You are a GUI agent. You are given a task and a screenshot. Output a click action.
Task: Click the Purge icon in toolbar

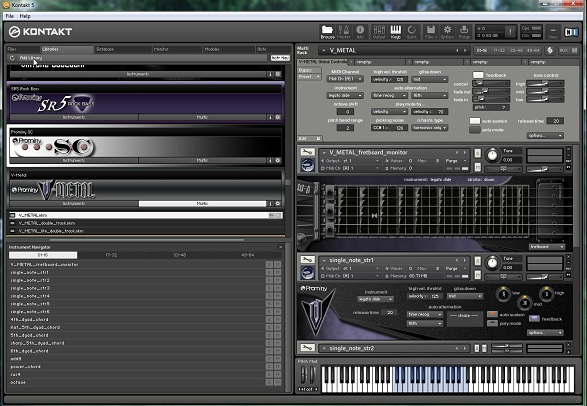point(464,32)
